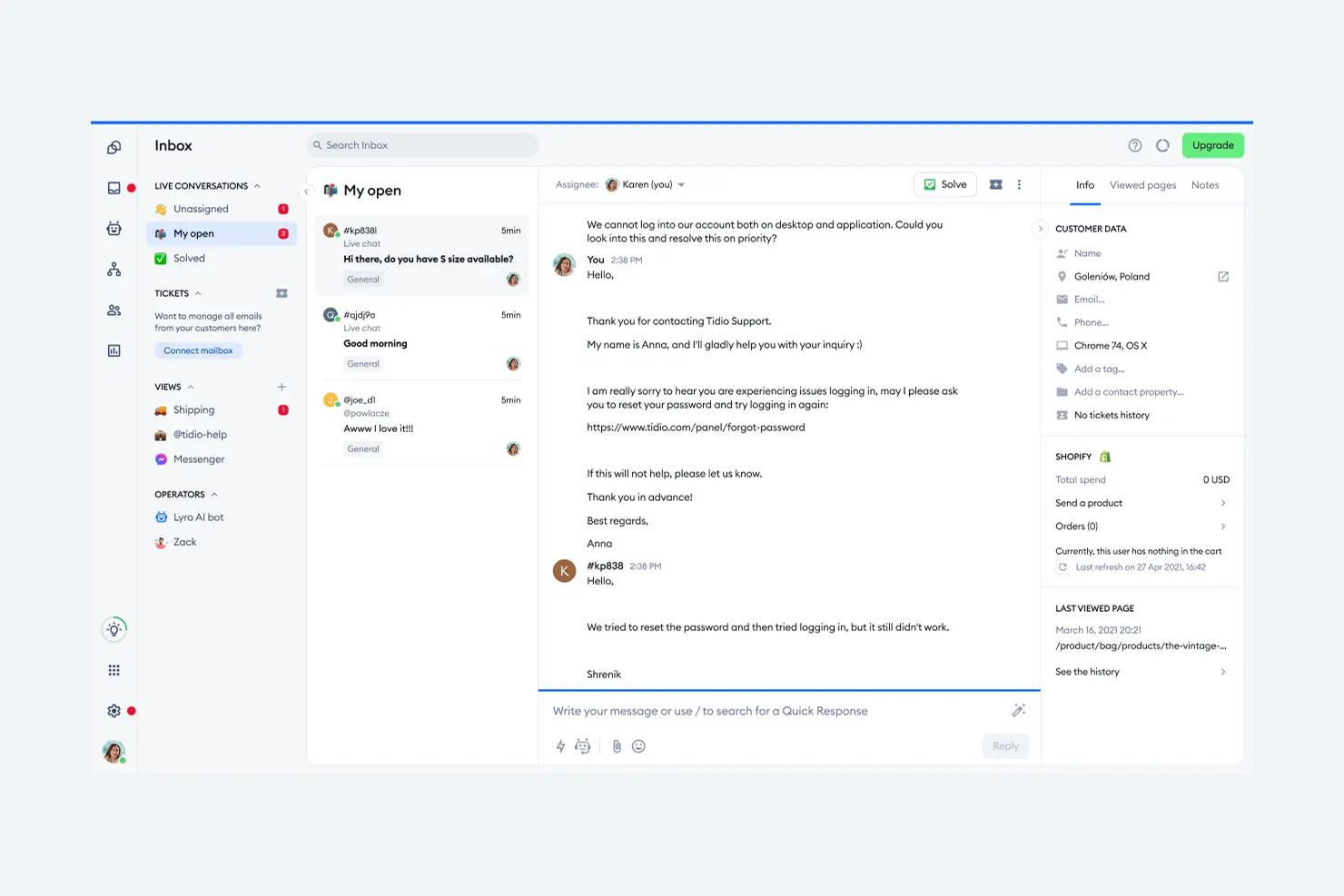Switch to the Viewed pages tab
Image resolution: width=1344 pixels, height=896 pixels.
[x=1142, y=184]
